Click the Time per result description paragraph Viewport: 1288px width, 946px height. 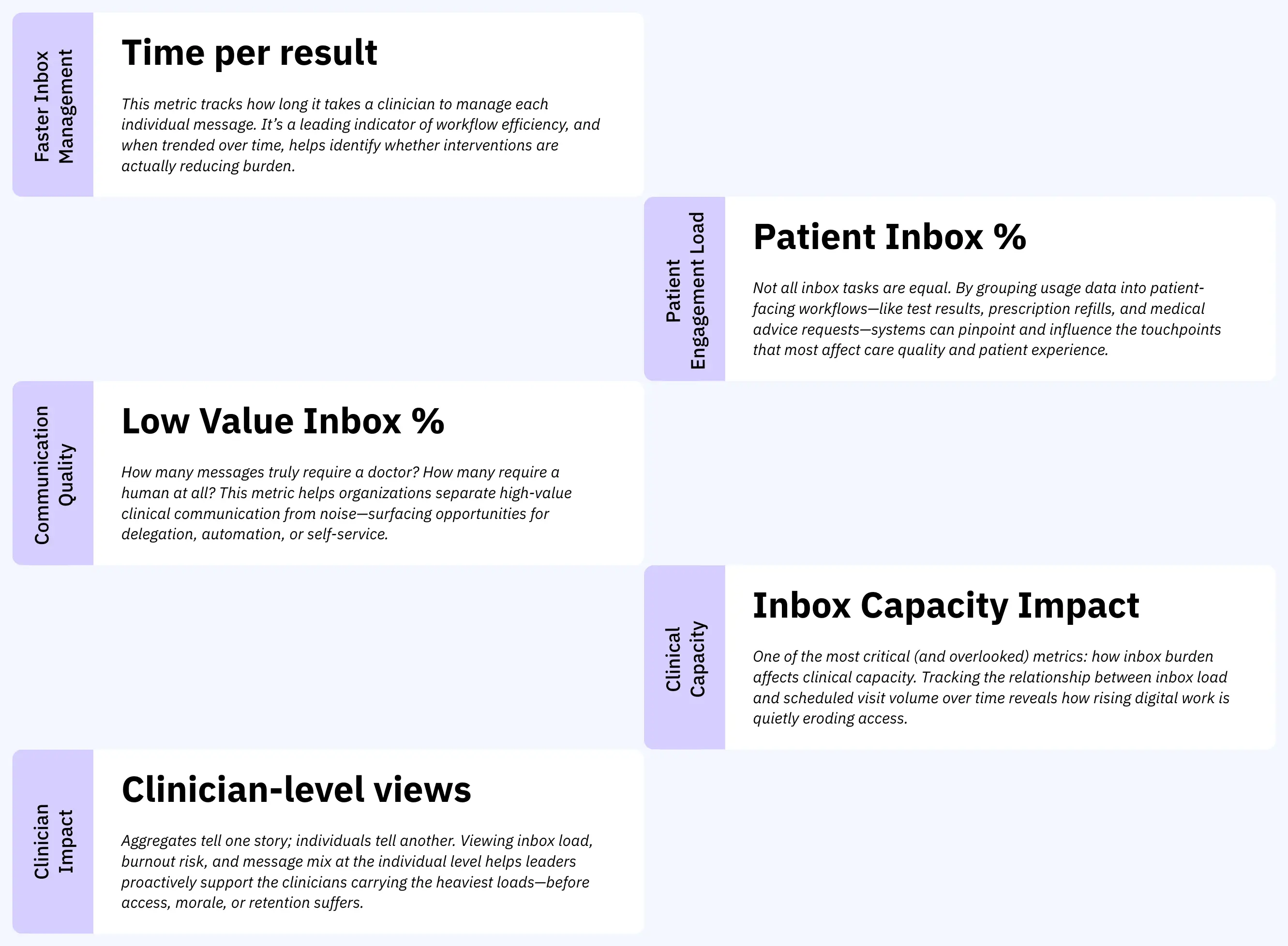360,135
